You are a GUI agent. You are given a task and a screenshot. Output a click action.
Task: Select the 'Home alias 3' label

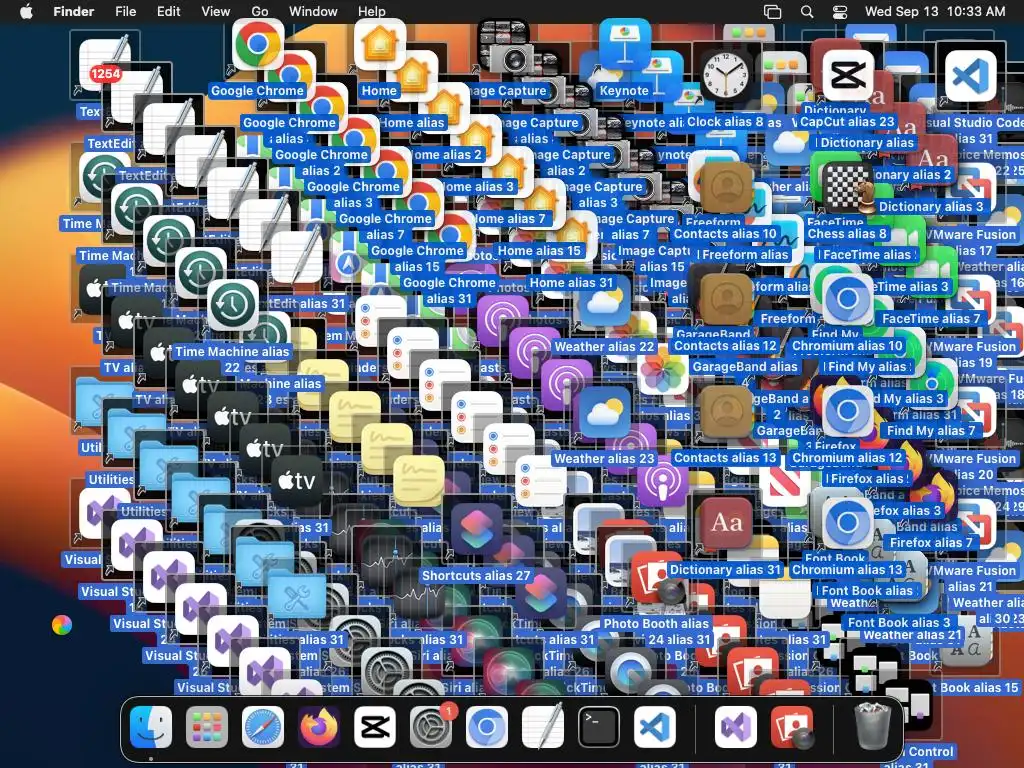[x=480, y=187]
